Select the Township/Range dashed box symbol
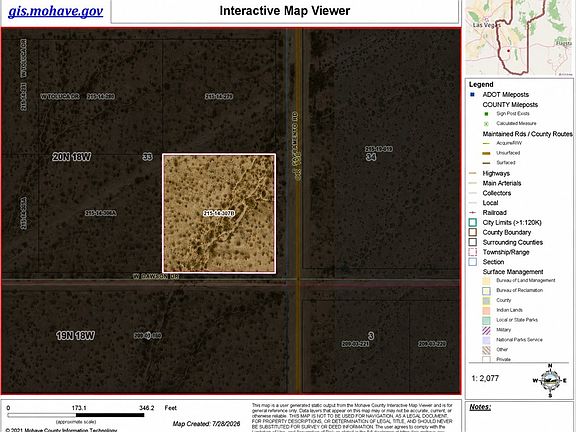Image resolution: width=576 pixels, height=432 pixels. [473, 252]
